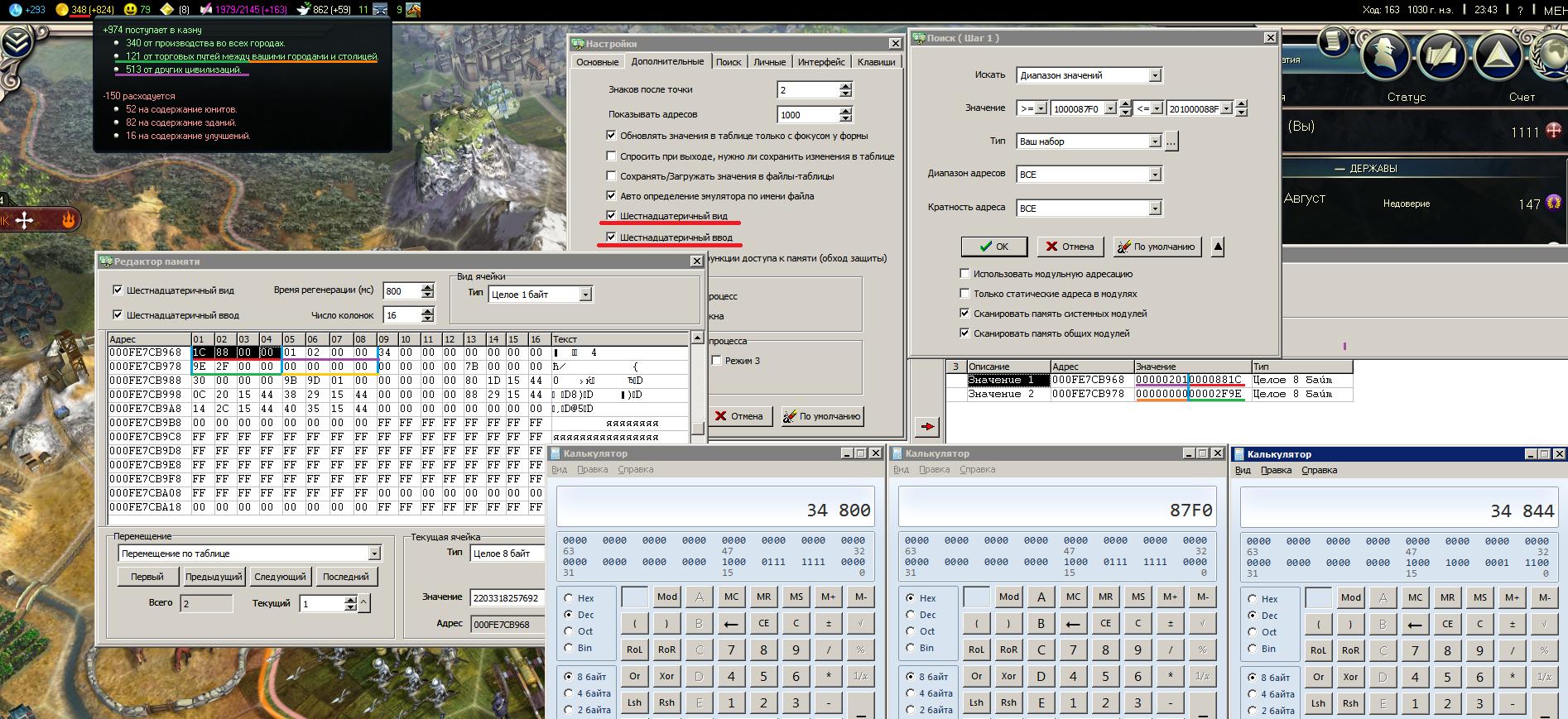Image resolution: width=1568 pixels, height=719 pixels.
Task: Click the chevron dropdown circle at top-left of map
Action: (17, 43)
